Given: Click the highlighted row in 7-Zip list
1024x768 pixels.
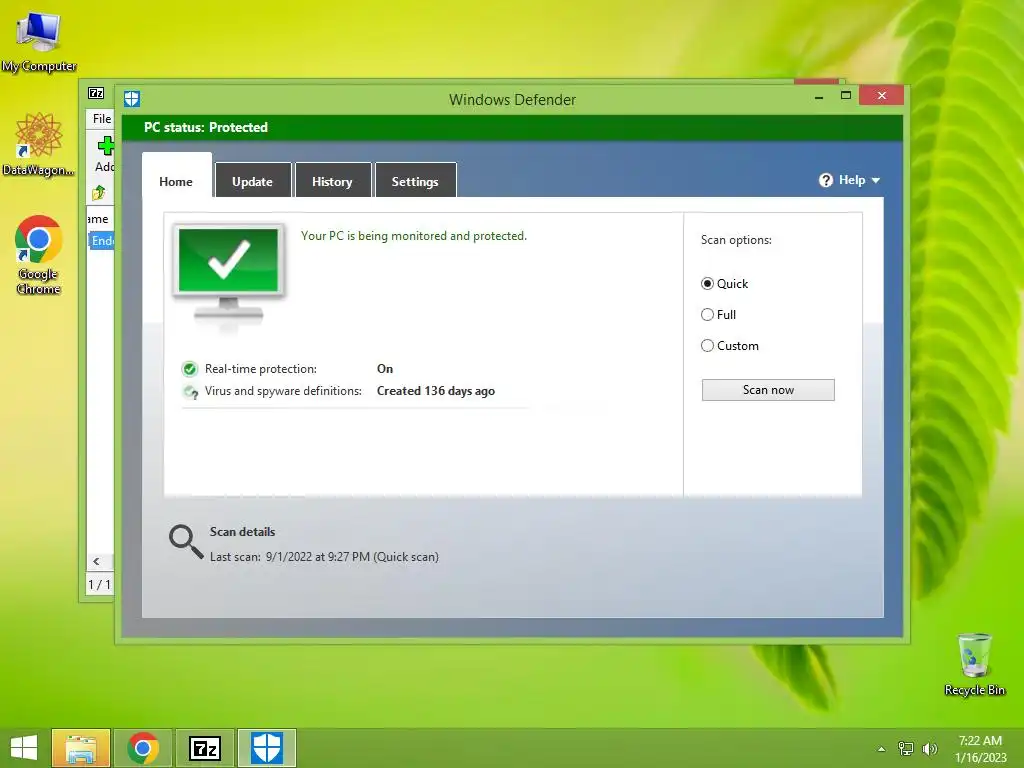Looking at the screenshot, I should (x=102, y=241).
